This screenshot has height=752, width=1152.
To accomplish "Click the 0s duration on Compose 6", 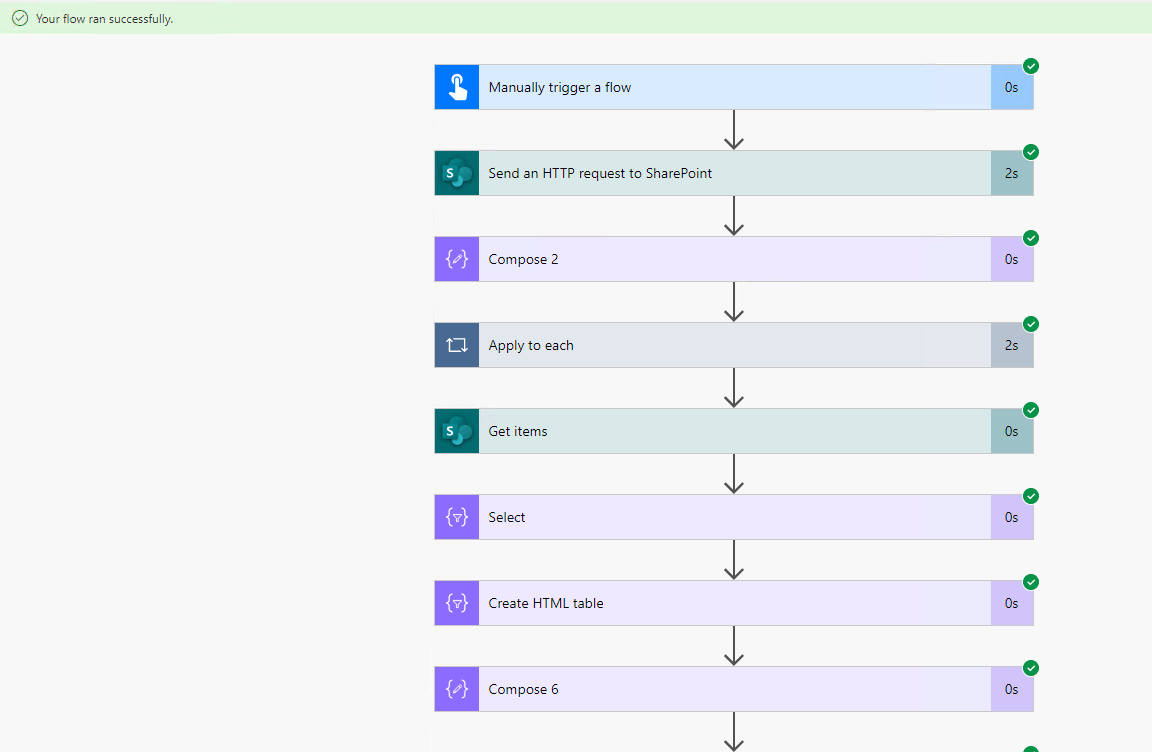I will point(1012,689).
